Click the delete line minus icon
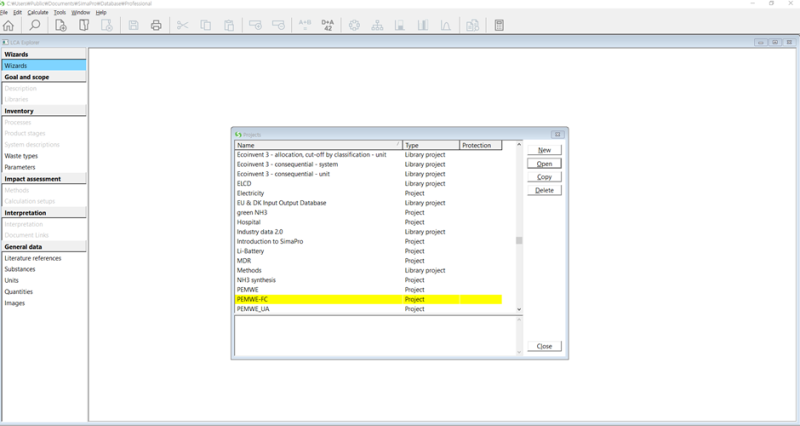 [x=279, y=25]
